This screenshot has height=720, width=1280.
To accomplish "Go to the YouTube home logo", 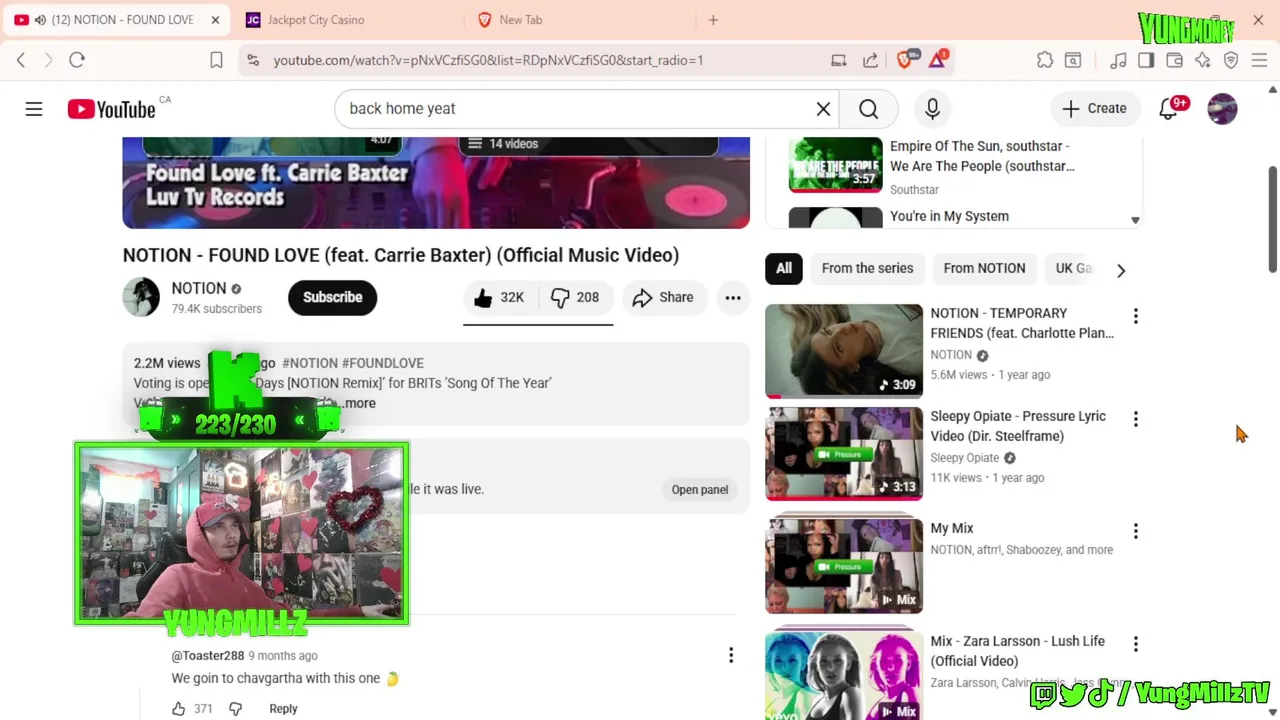I will [x=111, y=109].
